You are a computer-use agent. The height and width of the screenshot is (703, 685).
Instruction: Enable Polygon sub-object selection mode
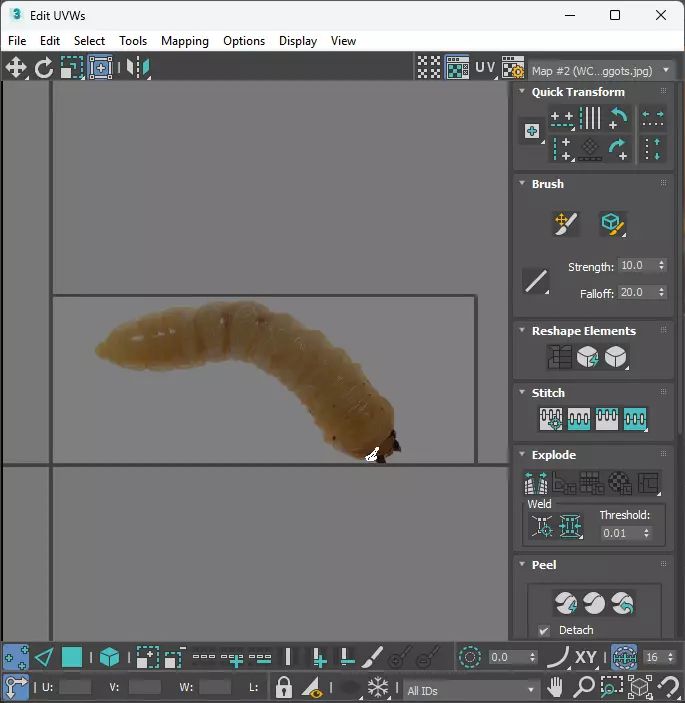(x=72, y=658)
